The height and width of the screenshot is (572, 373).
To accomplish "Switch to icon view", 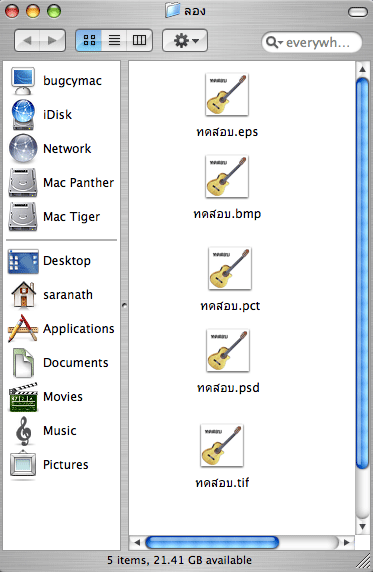I will (x=89, y=40).
